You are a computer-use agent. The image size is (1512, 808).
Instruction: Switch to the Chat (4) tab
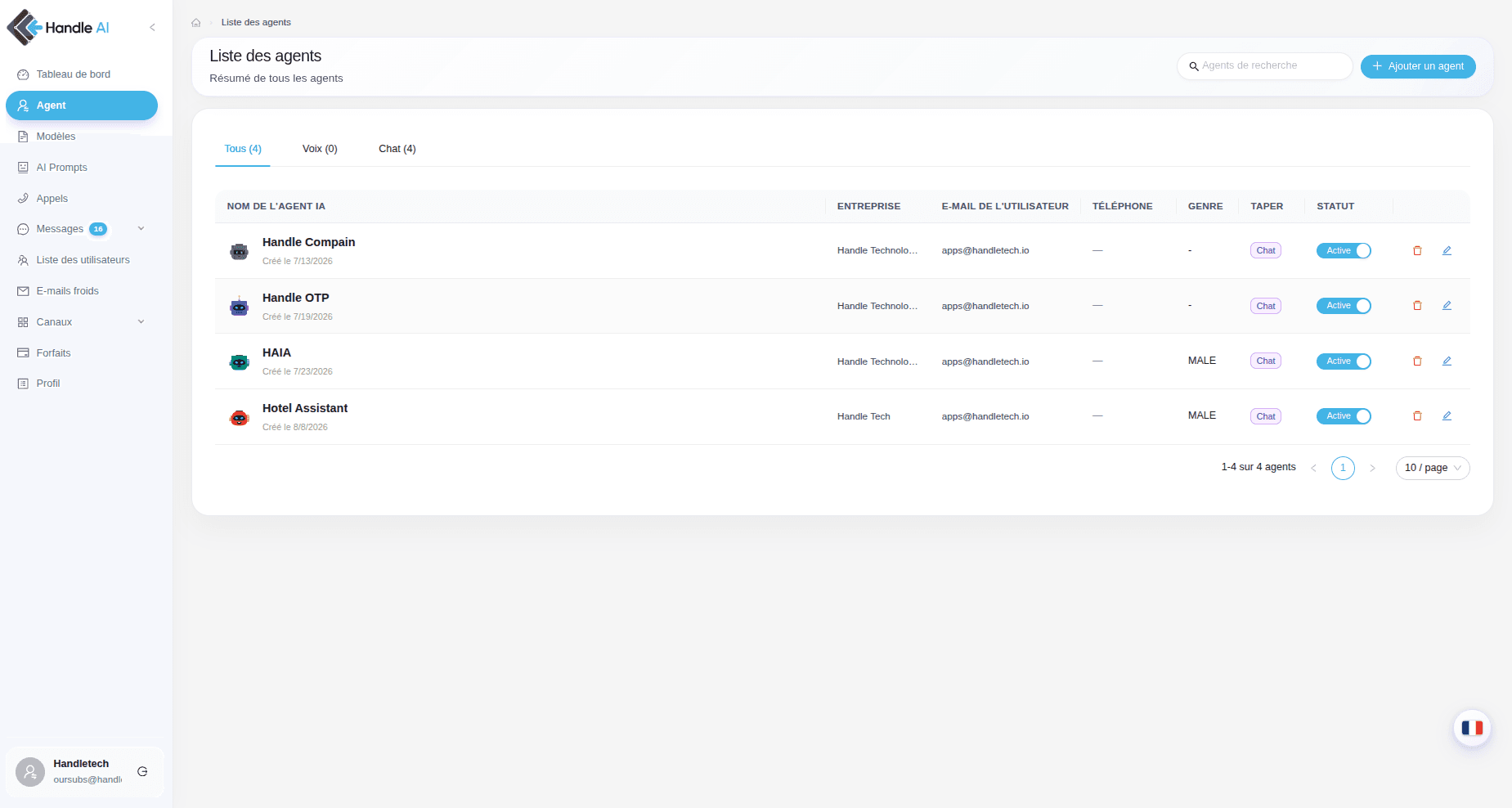point(397,149)
